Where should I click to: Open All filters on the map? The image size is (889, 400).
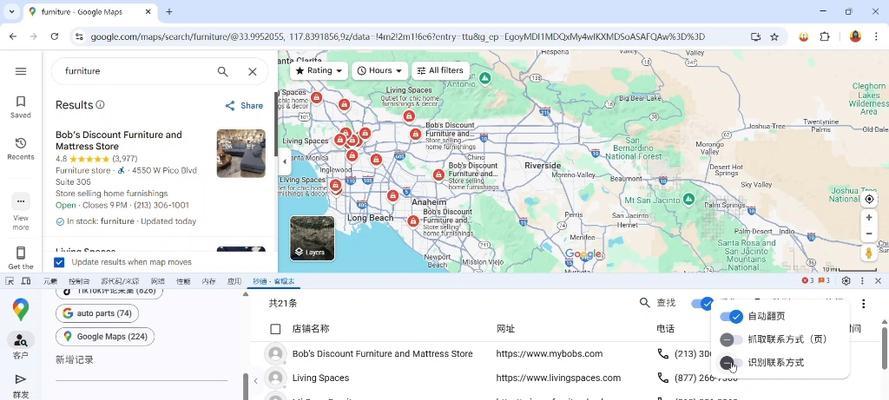pyautogui.click(x=441, y=71)
